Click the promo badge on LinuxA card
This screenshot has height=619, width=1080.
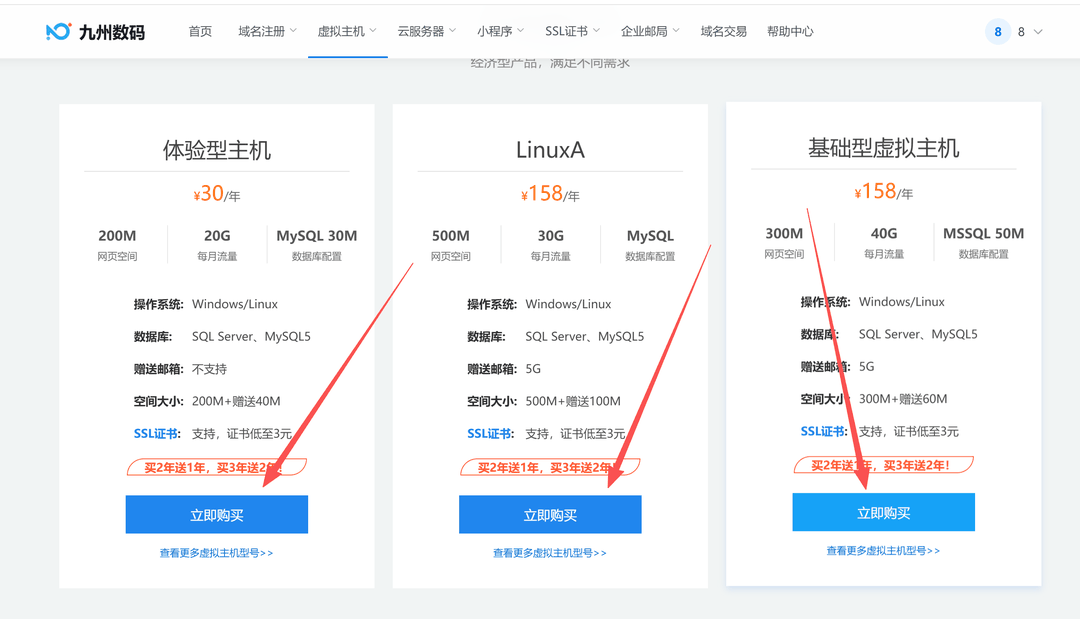(x=550, y=468)
